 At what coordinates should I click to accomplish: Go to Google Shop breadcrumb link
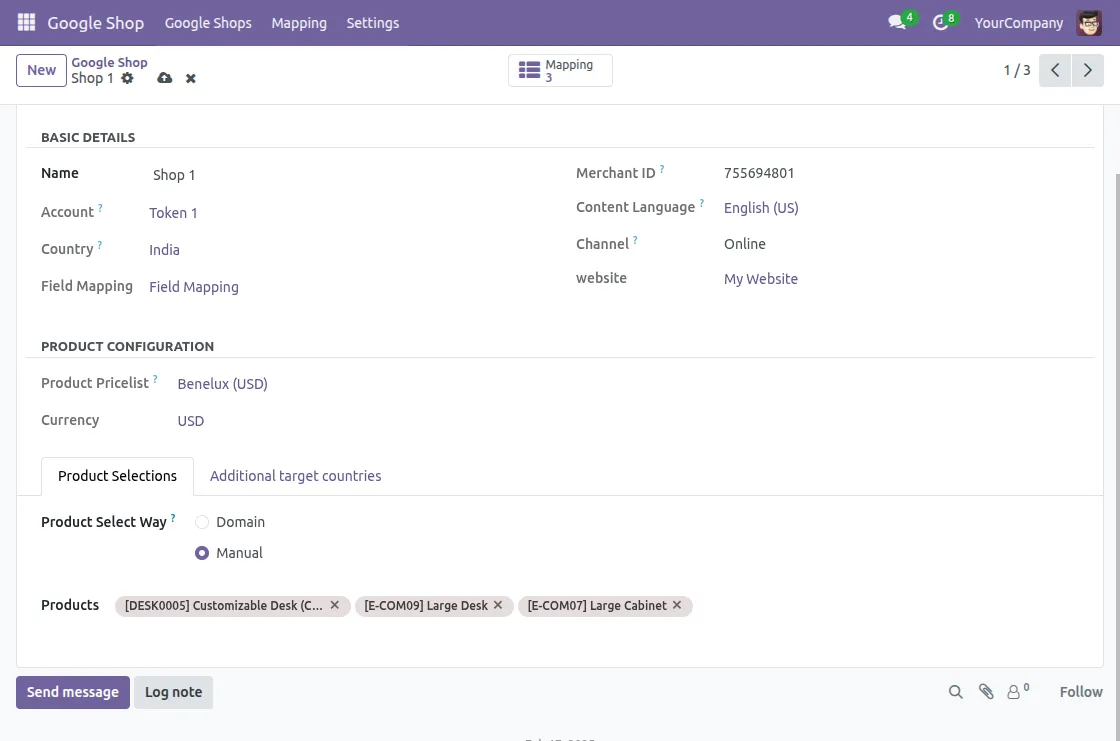pos(109,62)
